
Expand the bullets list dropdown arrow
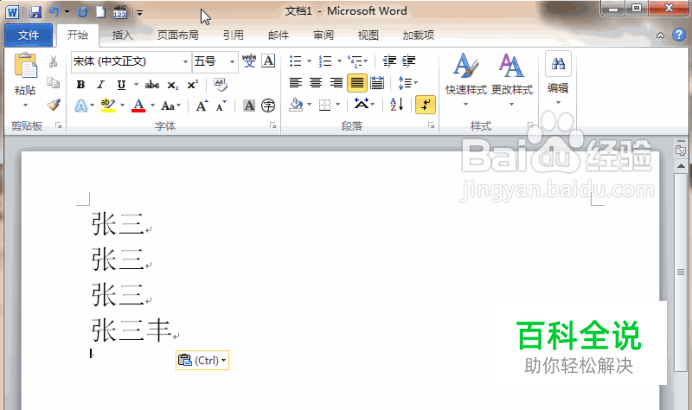tap(309, 61)
